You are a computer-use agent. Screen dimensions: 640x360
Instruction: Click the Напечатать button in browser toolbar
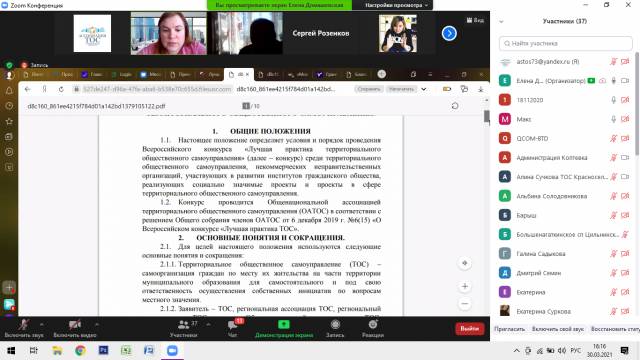click(x=401, y=89)
